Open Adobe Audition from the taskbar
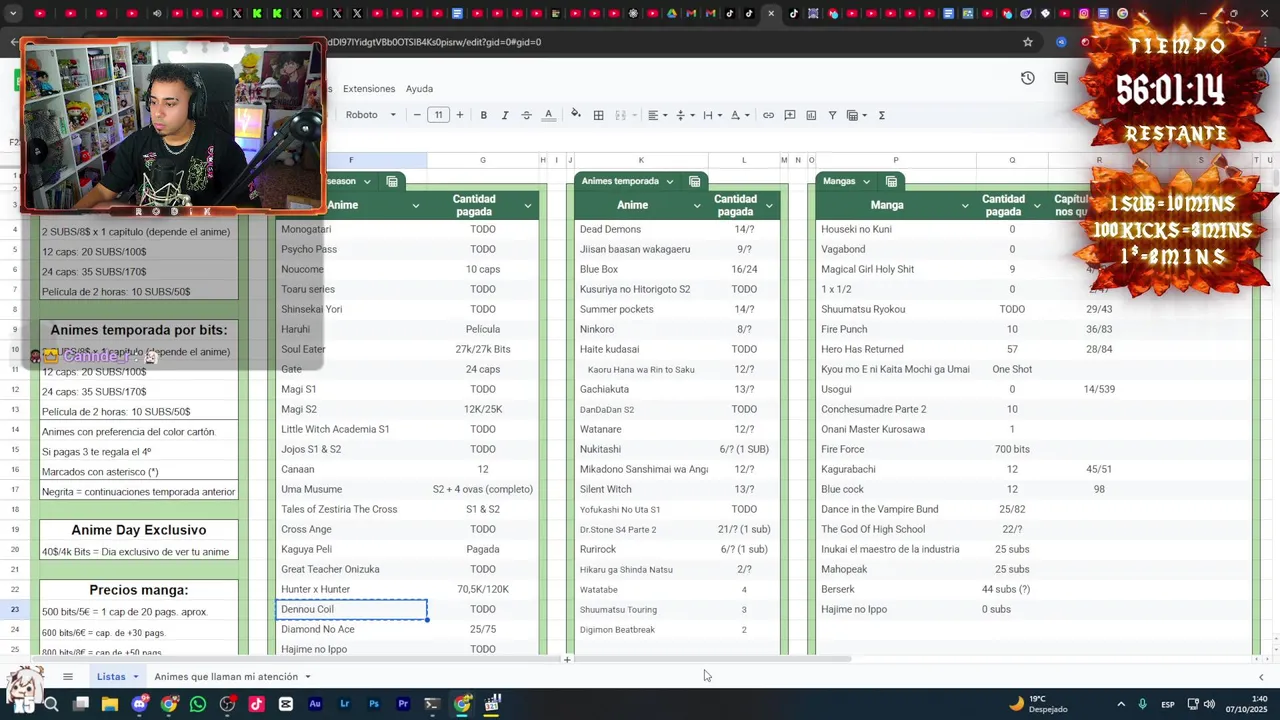Viewport: 1280px width, 720px height. point(315,704)
